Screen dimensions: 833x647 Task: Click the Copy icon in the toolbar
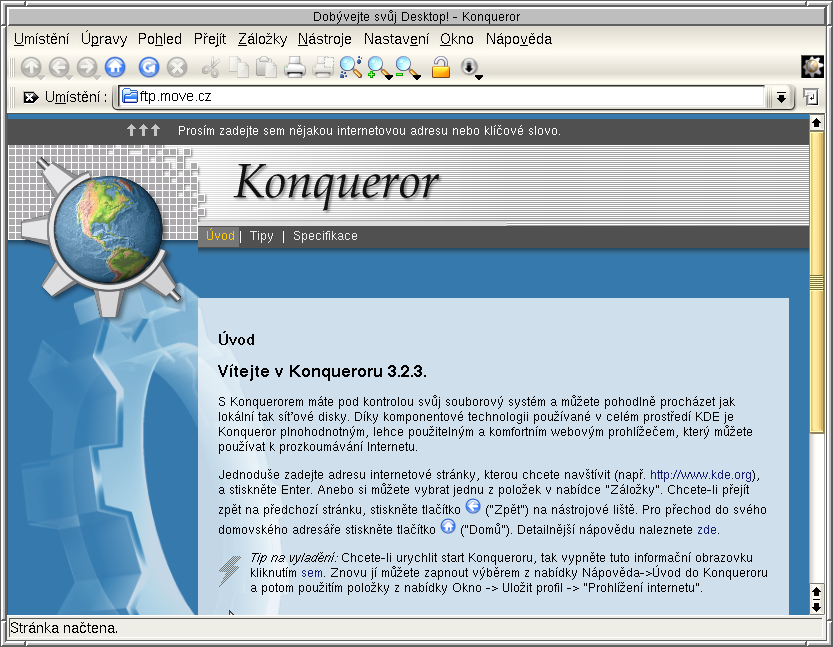[239, 67]
